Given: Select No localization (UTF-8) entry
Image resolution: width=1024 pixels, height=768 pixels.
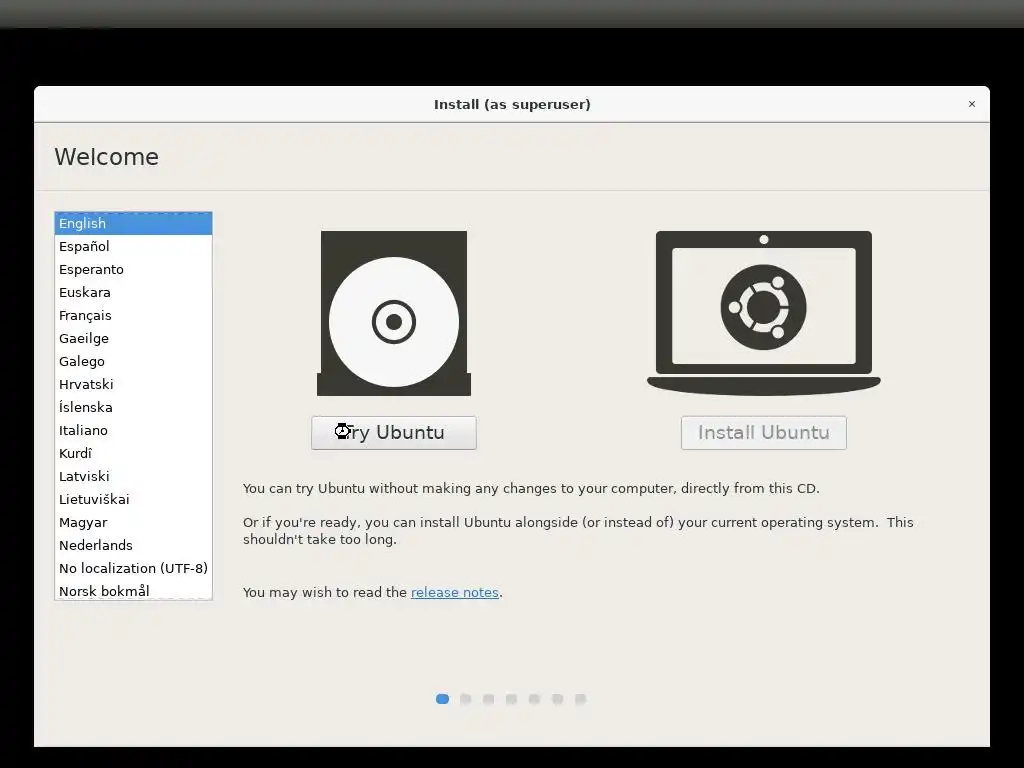Looking at the screenshot, I should [x=133, y=568].
